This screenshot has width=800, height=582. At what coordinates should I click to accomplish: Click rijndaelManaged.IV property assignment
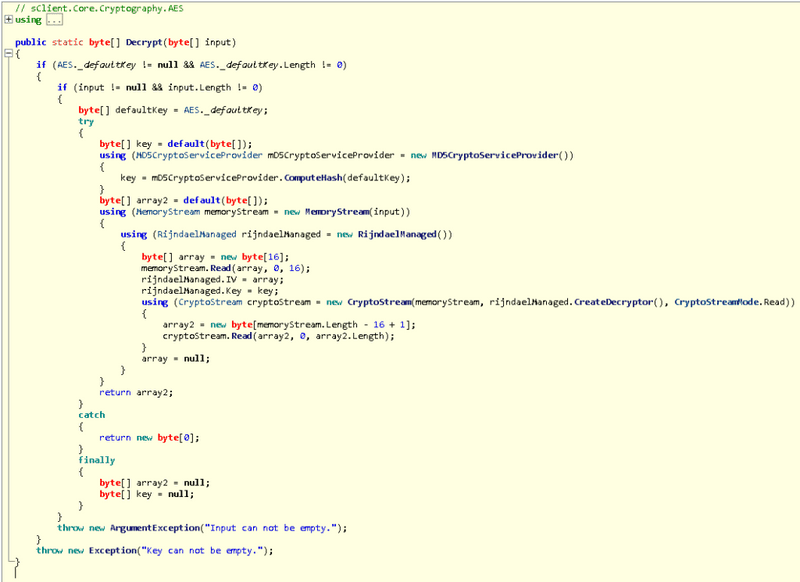coord(185,280)
